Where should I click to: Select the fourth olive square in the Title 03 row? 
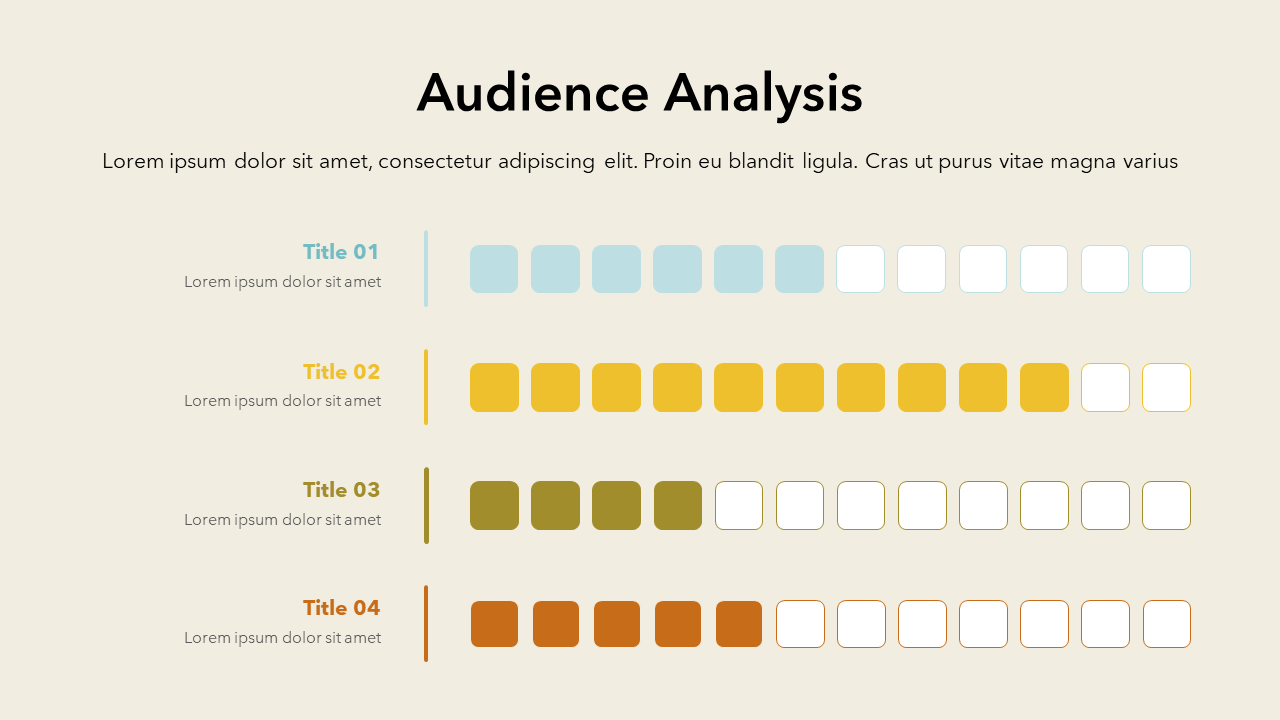pyautogui.click(x=677, y=505)
